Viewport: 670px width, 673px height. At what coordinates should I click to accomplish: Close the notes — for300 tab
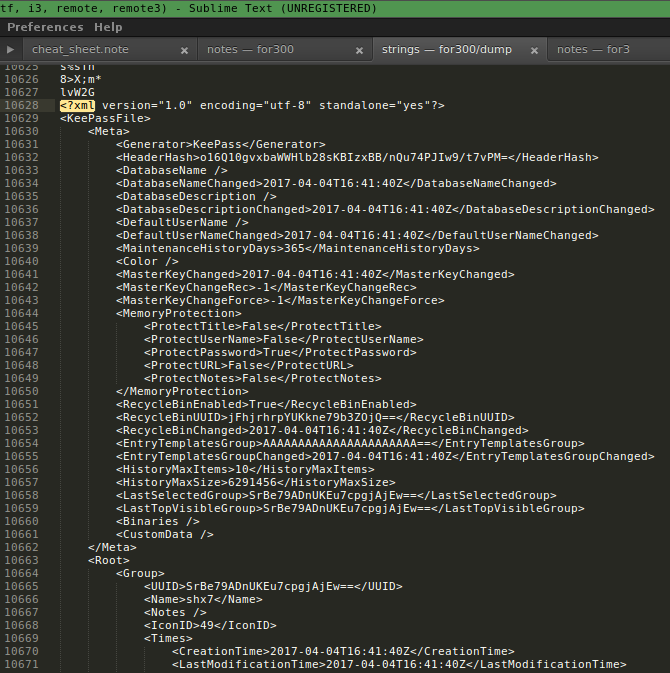360,51
